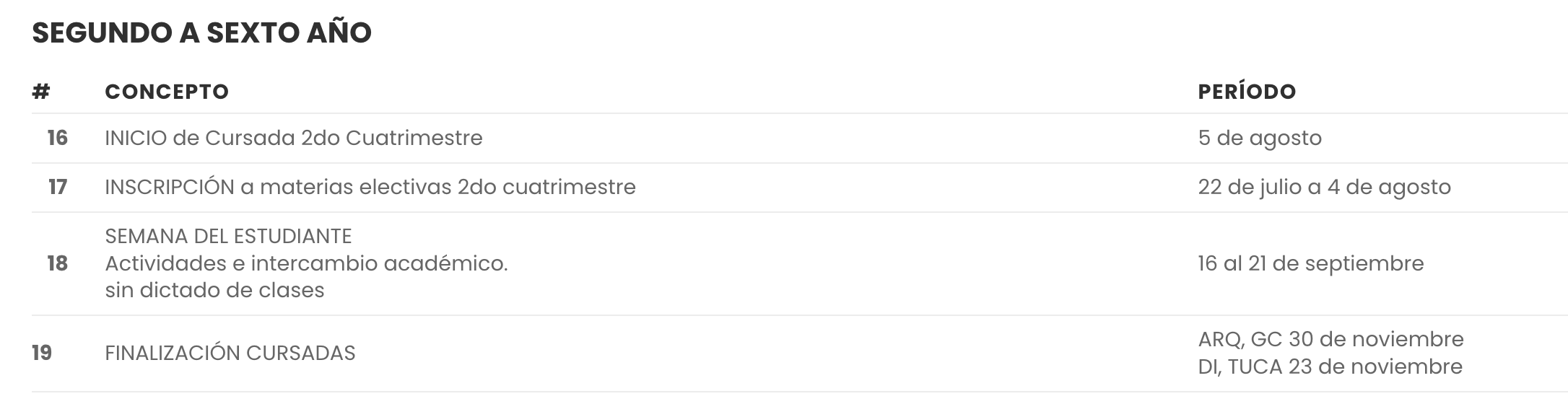Click DI, TUCA 23 de noviembre date
Viewport: 1568px width, 404px height.
click(x=1330, y=366)
